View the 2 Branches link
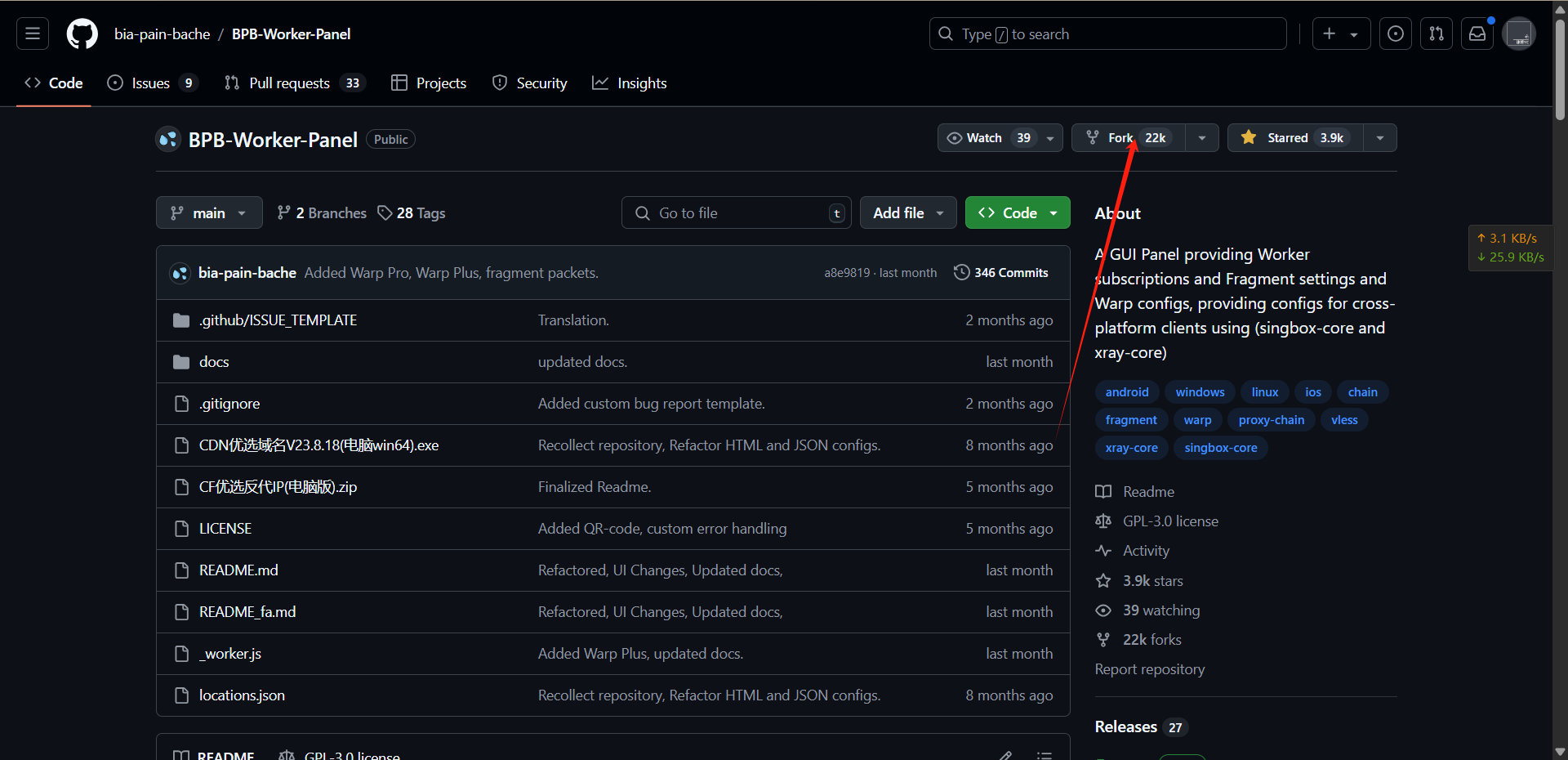The image size is (1568, 760). (x=322, y=212)
